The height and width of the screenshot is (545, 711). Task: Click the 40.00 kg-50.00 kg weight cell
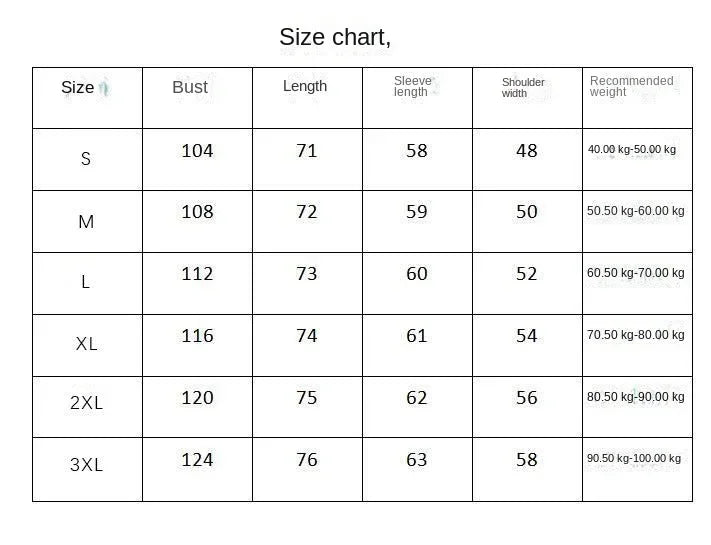tap(632, 150)
